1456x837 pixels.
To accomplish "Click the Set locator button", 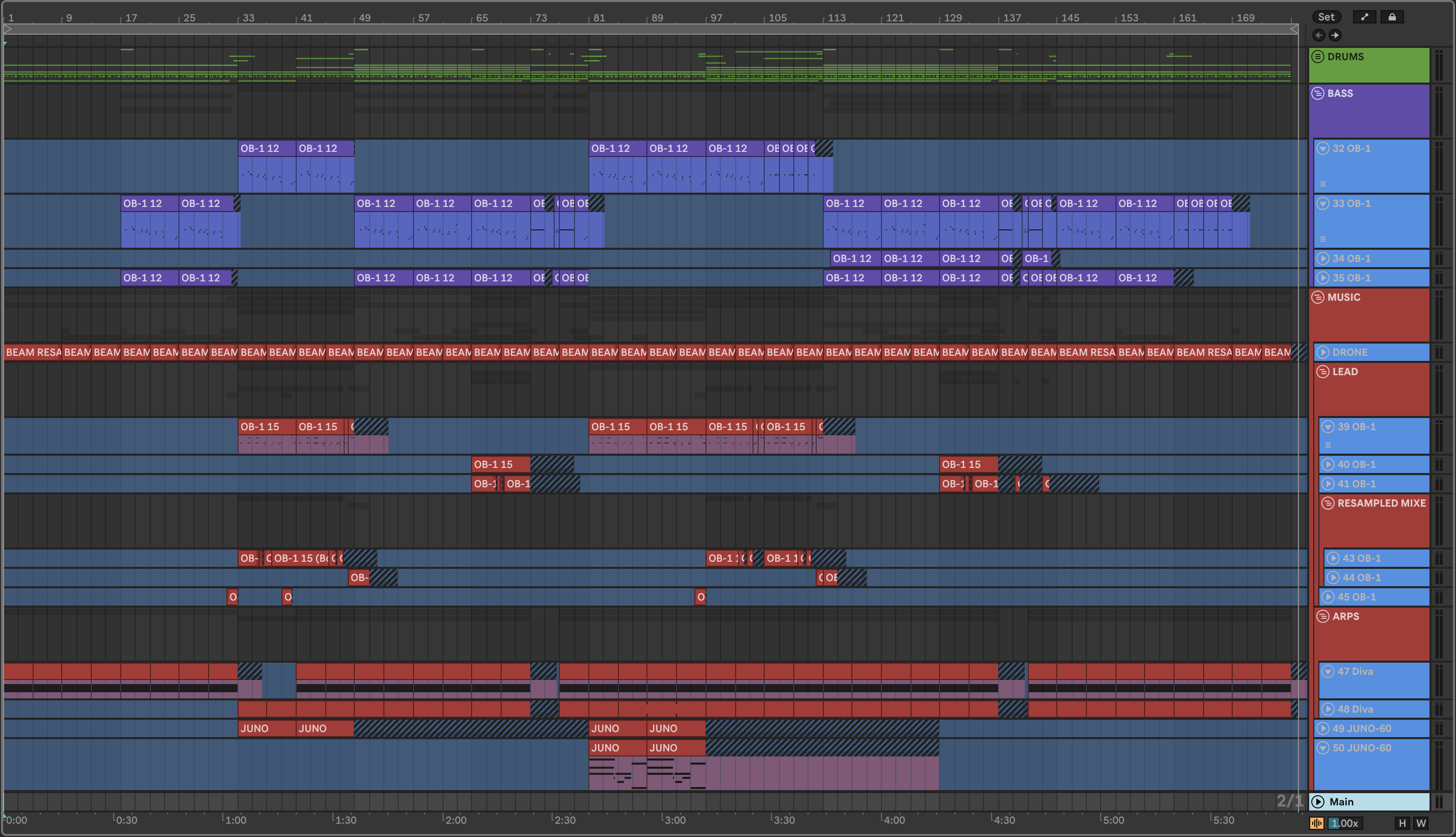I will pyautogui.click(x=1326, y=17).
